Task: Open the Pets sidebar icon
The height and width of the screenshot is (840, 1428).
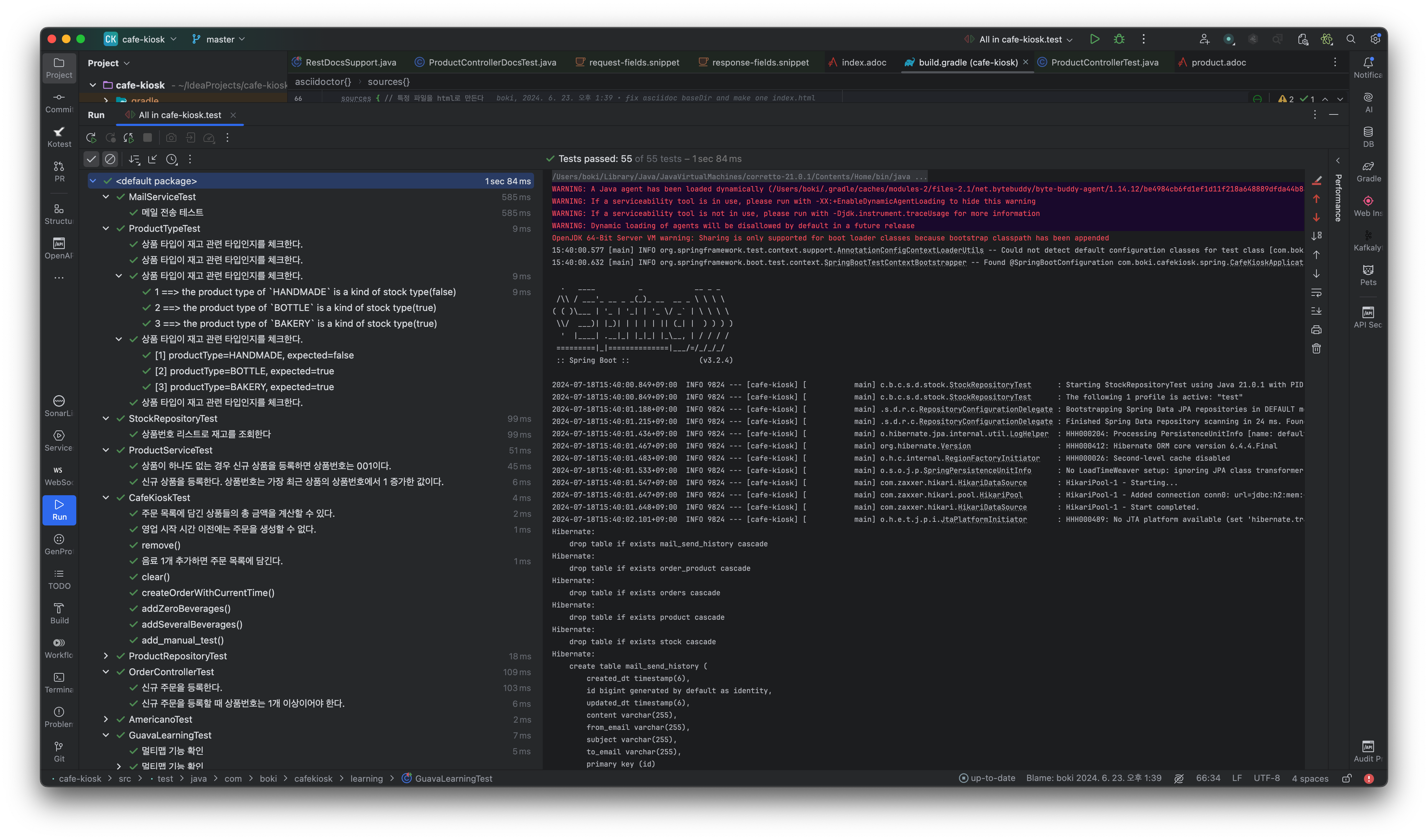Action: point(1368,275)
